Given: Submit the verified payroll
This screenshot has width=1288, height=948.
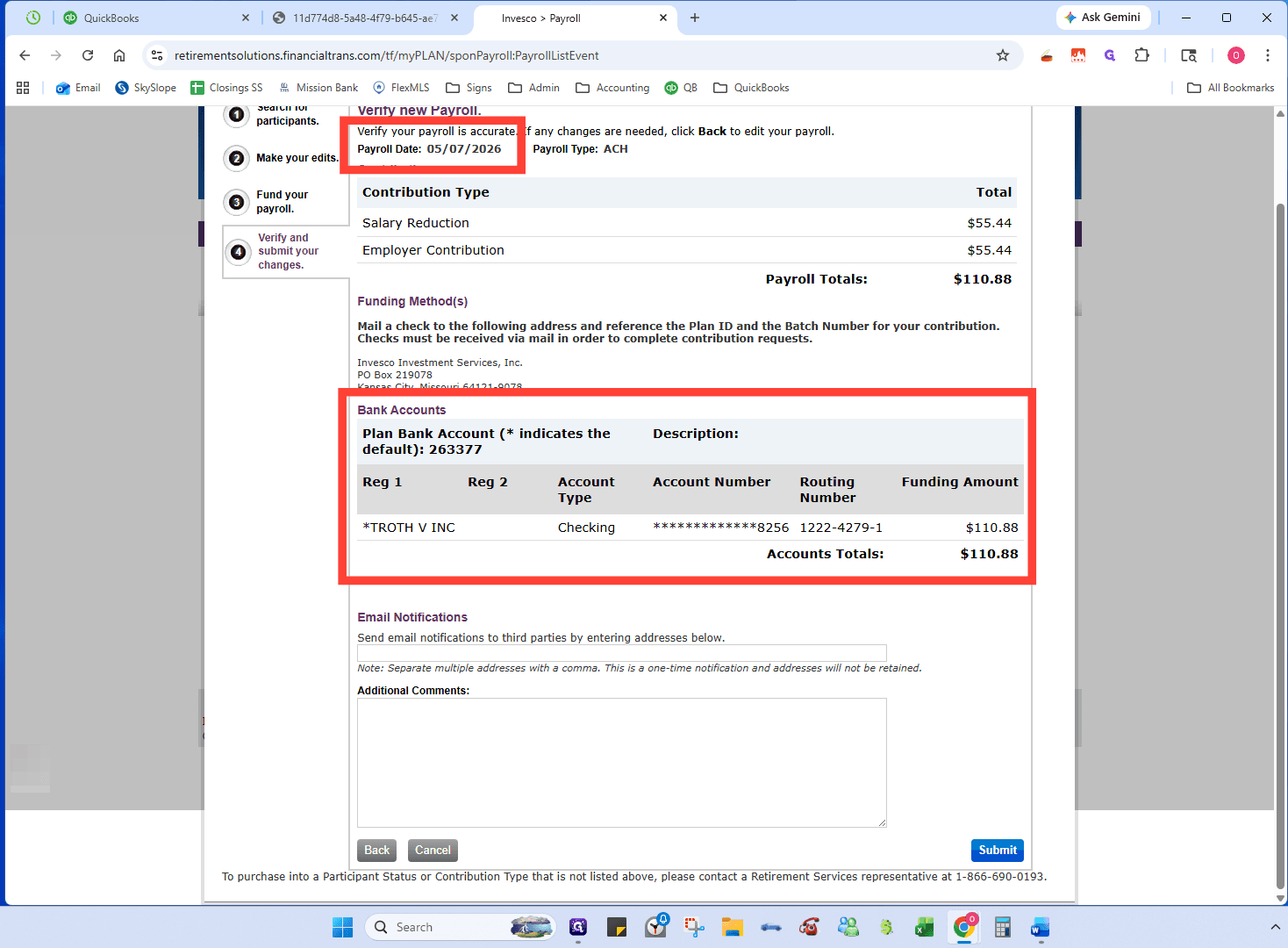Looking at the screenshot, I should tap(998, 850).
